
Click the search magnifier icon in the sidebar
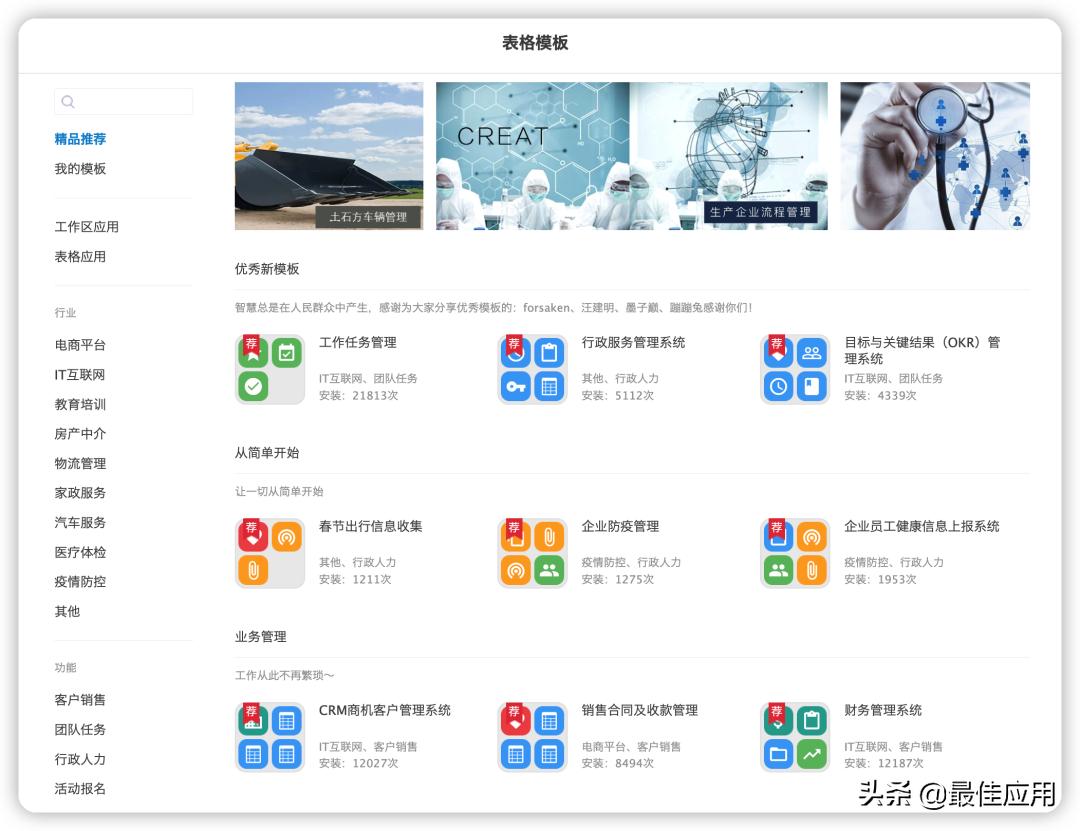[67, 101]
